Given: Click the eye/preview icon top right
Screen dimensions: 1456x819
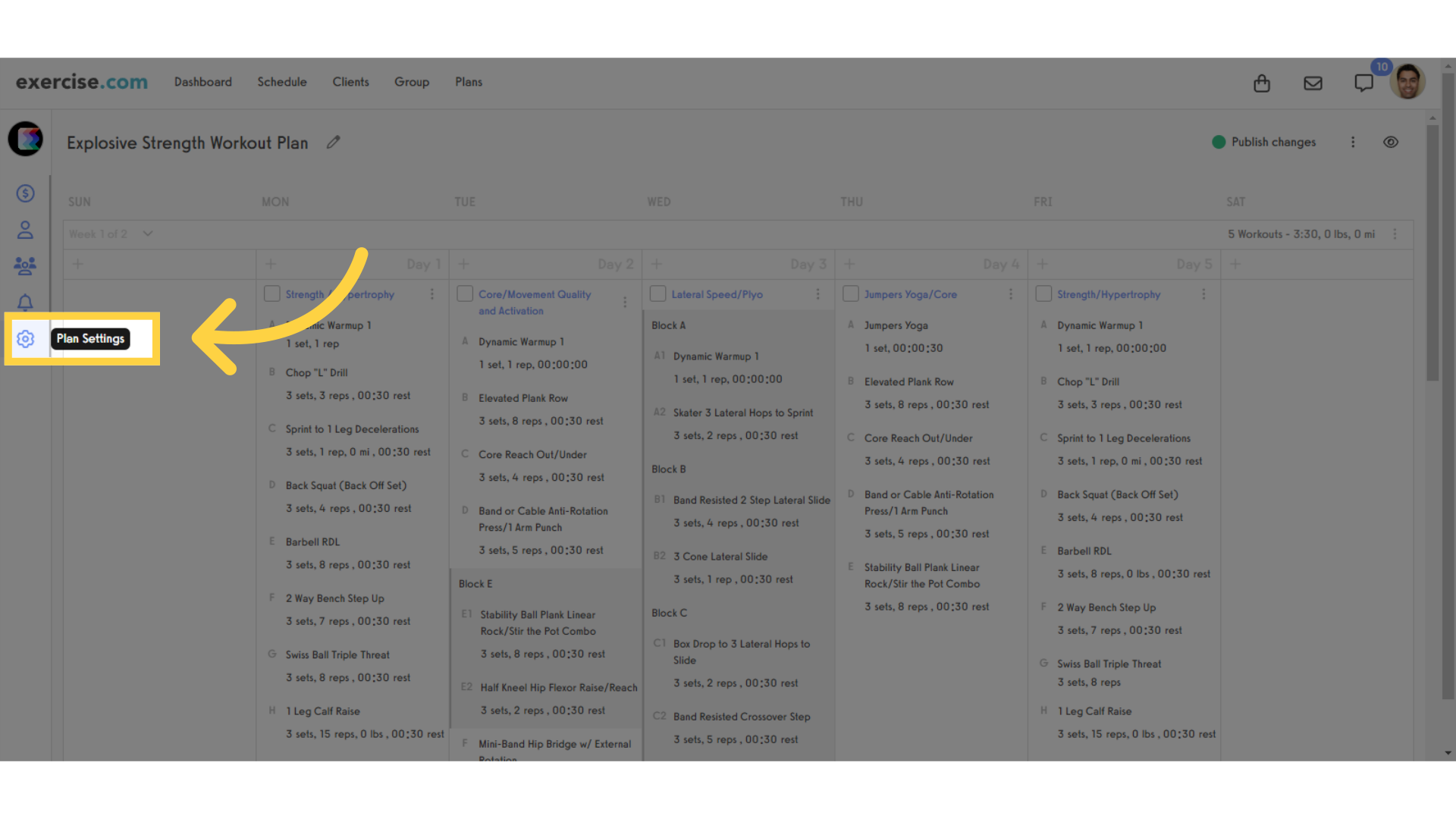Looking at the screenshot, I should click(x=1391, y=142).
